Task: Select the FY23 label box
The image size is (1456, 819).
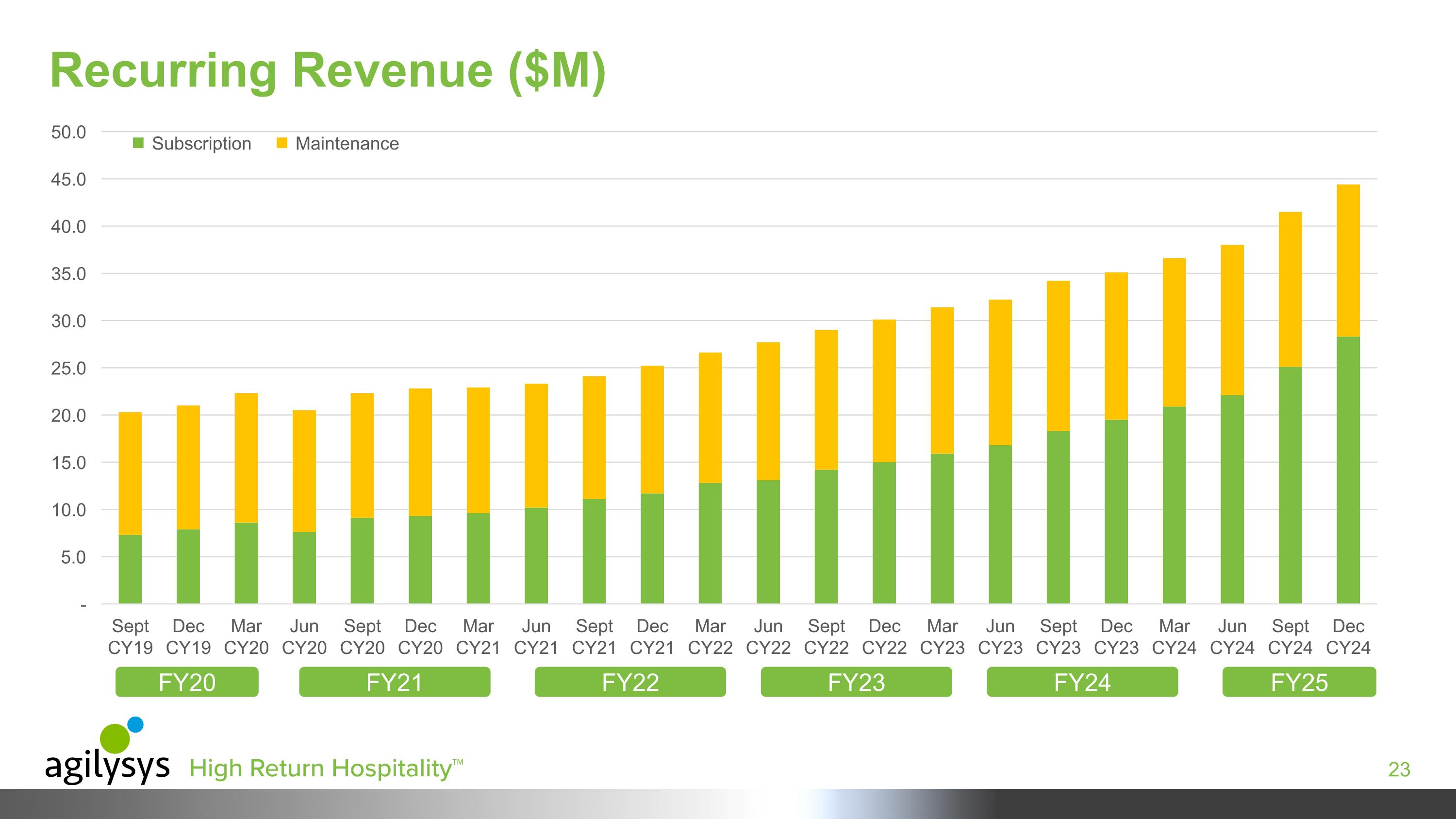Action: 856,682
